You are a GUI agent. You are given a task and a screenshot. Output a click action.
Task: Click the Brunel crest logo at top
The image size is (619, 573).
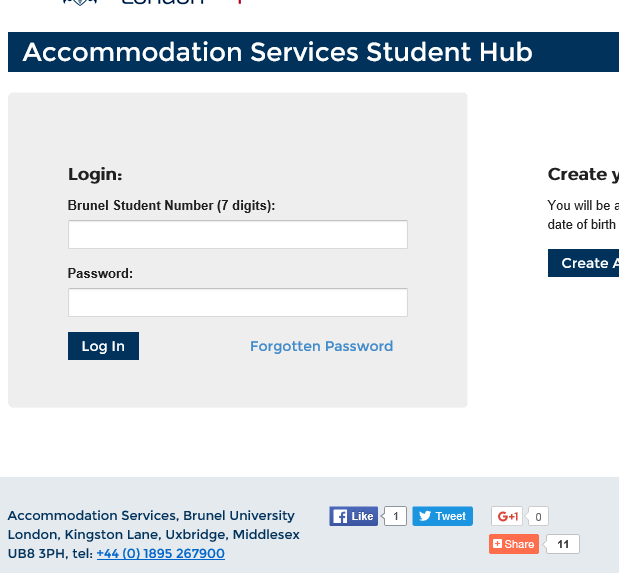pyautogui.click(x=80, y=3)
